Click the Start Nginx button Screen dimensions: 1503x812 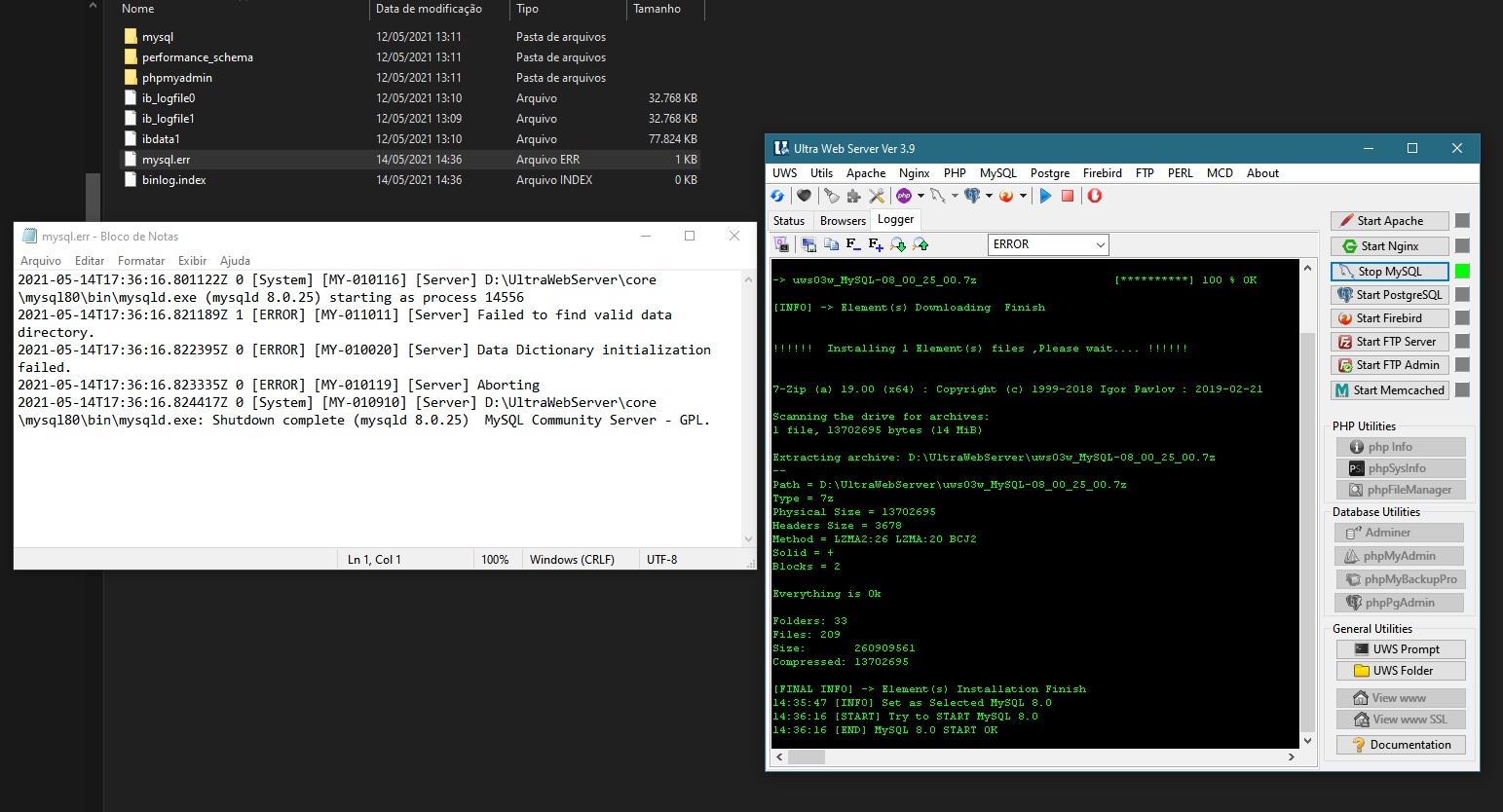(1390, 246)
